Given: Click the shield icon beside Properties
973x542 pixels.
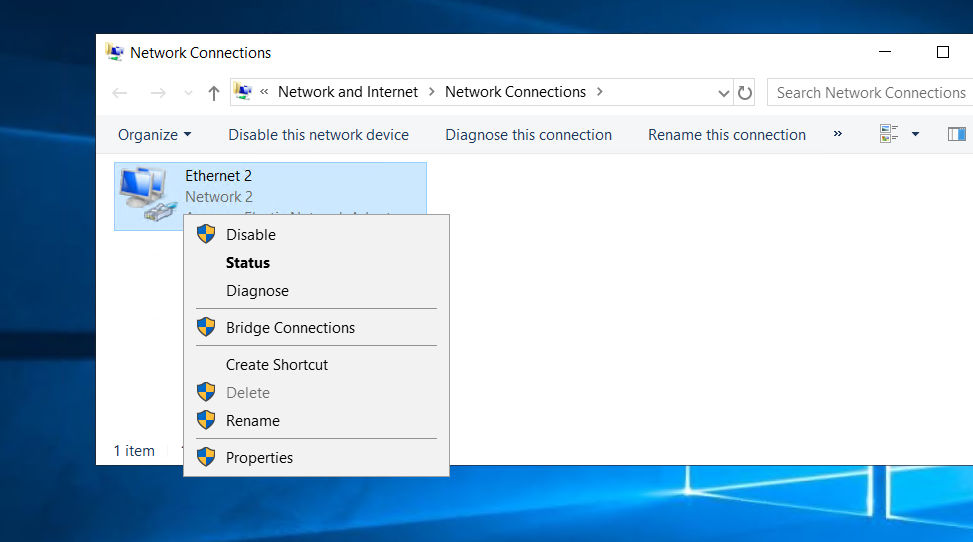Looking at the screenshot, I should click(x=206, y=457).
